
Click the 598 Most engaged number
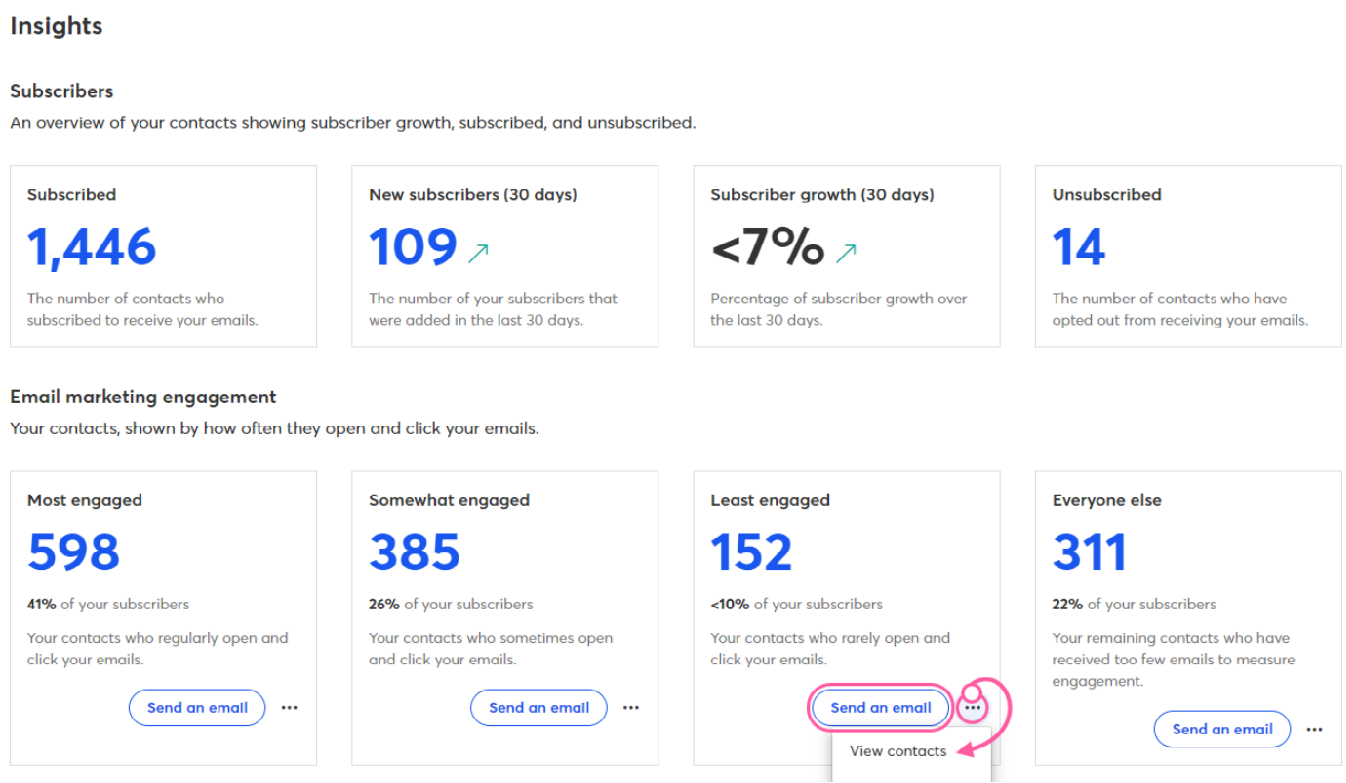tap(74, 552)
